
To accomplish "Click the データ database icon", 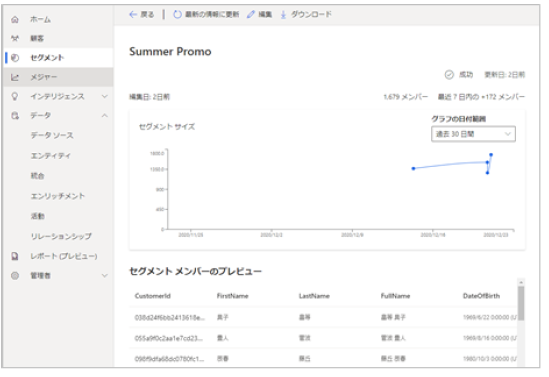I will pyautogui.click(x=15, y=116).
